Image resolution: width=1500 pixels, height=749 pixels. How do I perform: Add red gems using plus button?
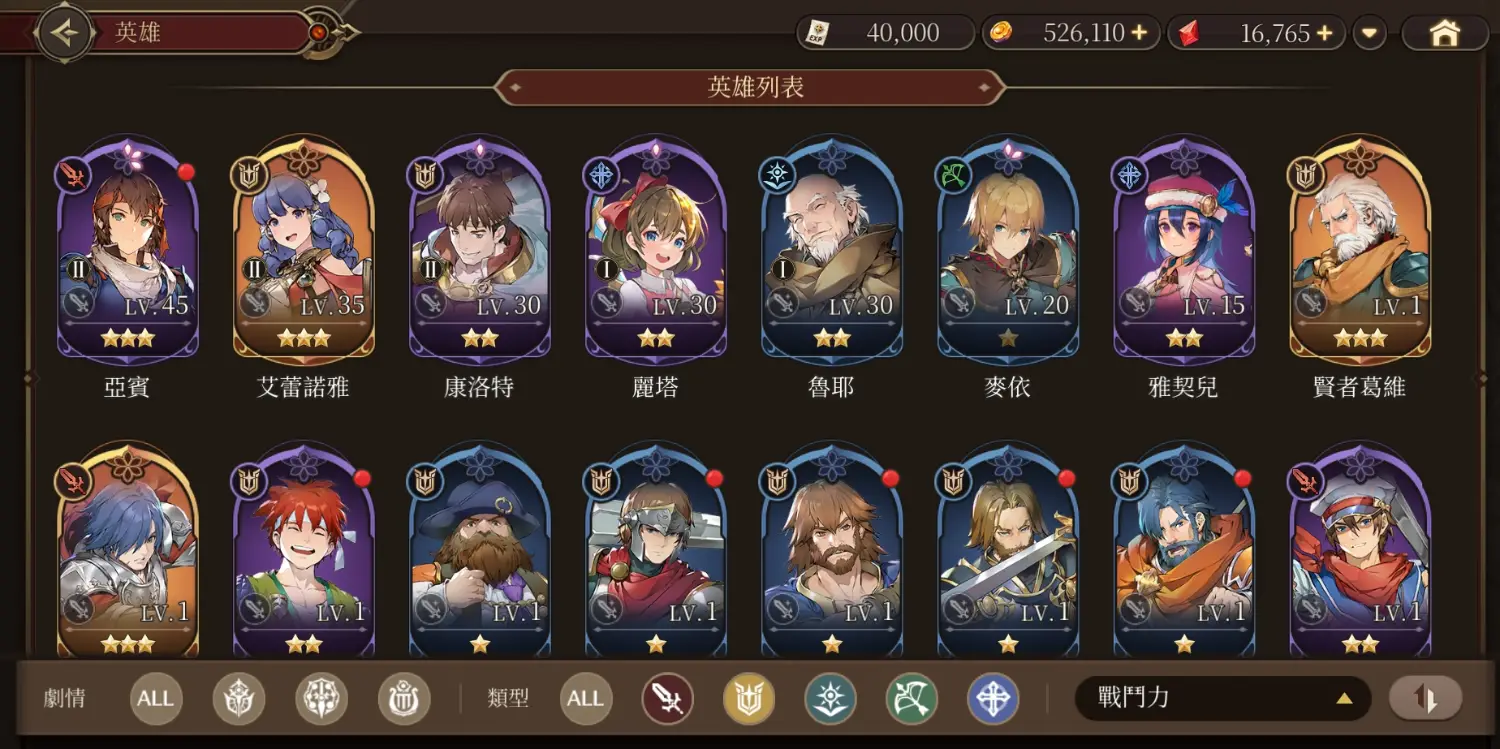pyautogui.click(x=1325, y=33)
